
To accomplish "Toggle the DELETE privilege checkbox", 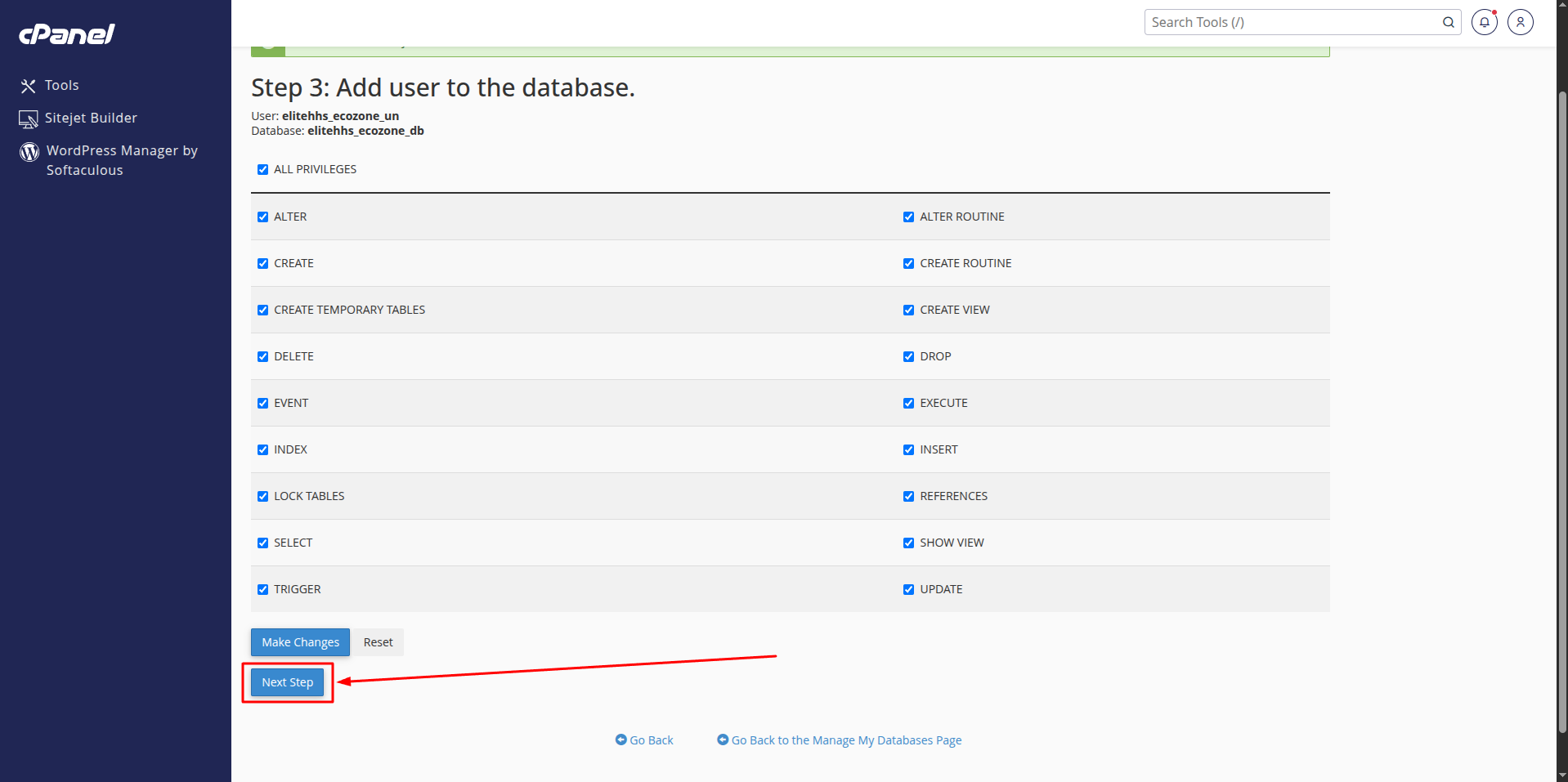I will (262, 356).
